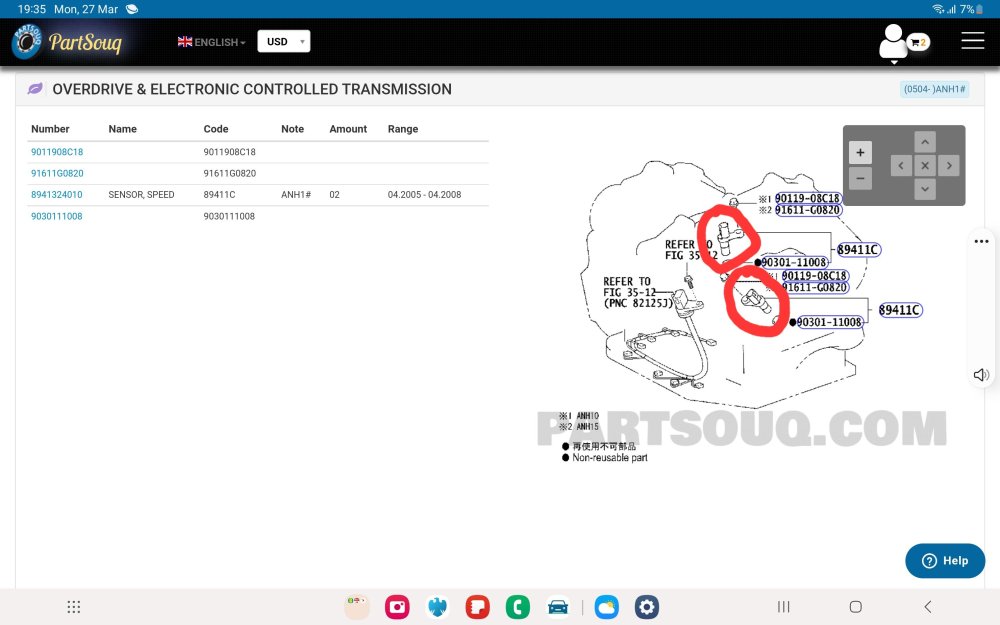Pan the diagram left

coord(901,166)
